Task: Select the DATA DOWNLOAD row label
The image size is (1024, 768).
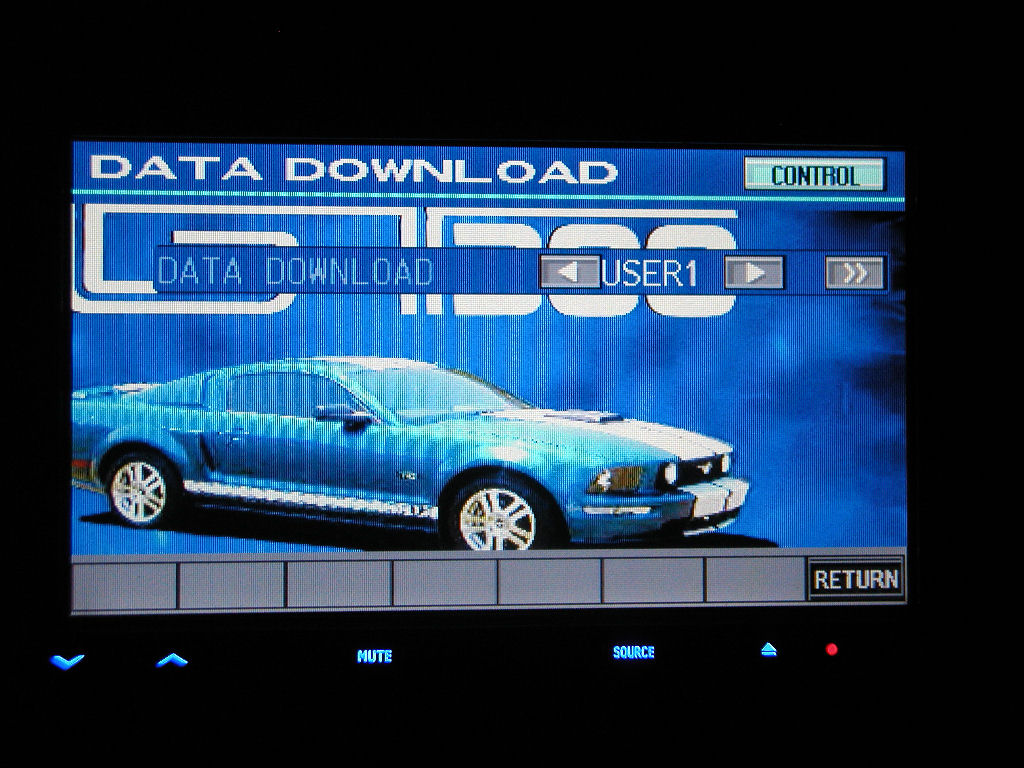Action: click(295, 272)
